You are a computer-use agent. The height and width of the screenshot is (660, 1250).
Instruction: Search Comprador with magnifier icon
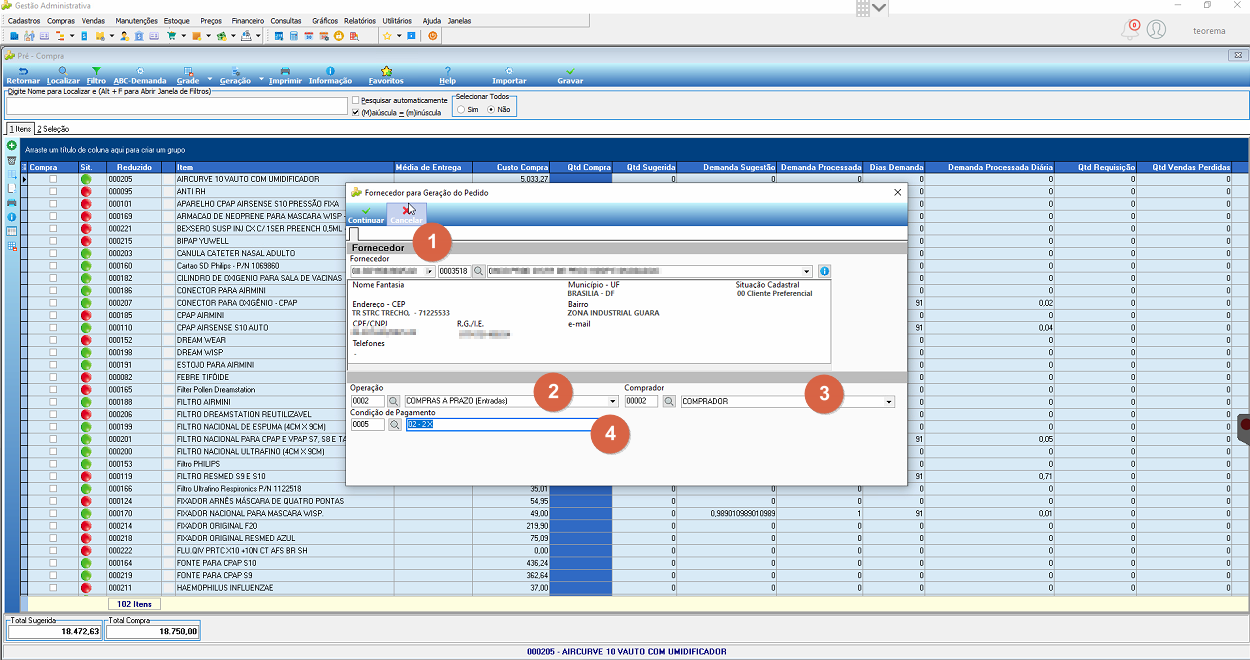pyautogui.click(x=669, y=401)
